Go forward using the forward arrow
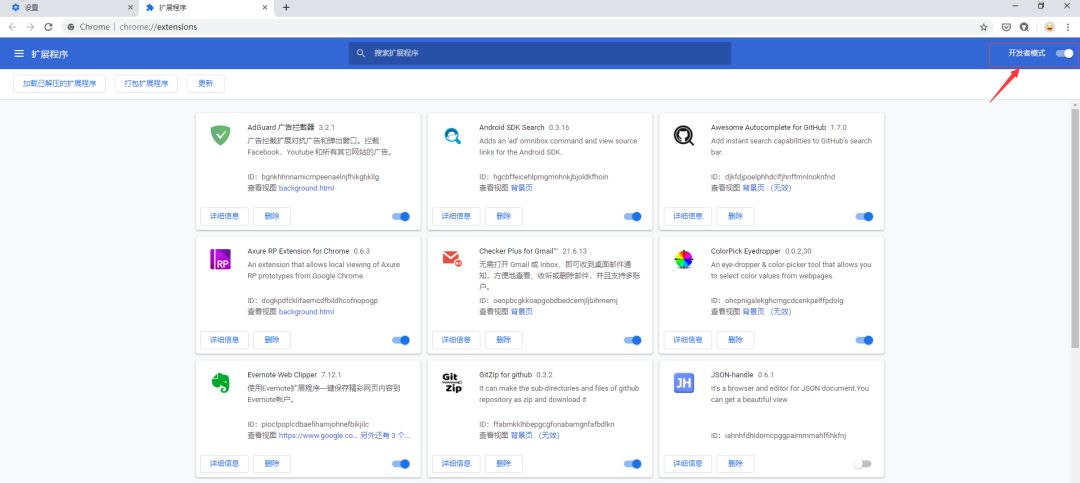The height and width of the screenshot is (483, 1080). point(30,27)
